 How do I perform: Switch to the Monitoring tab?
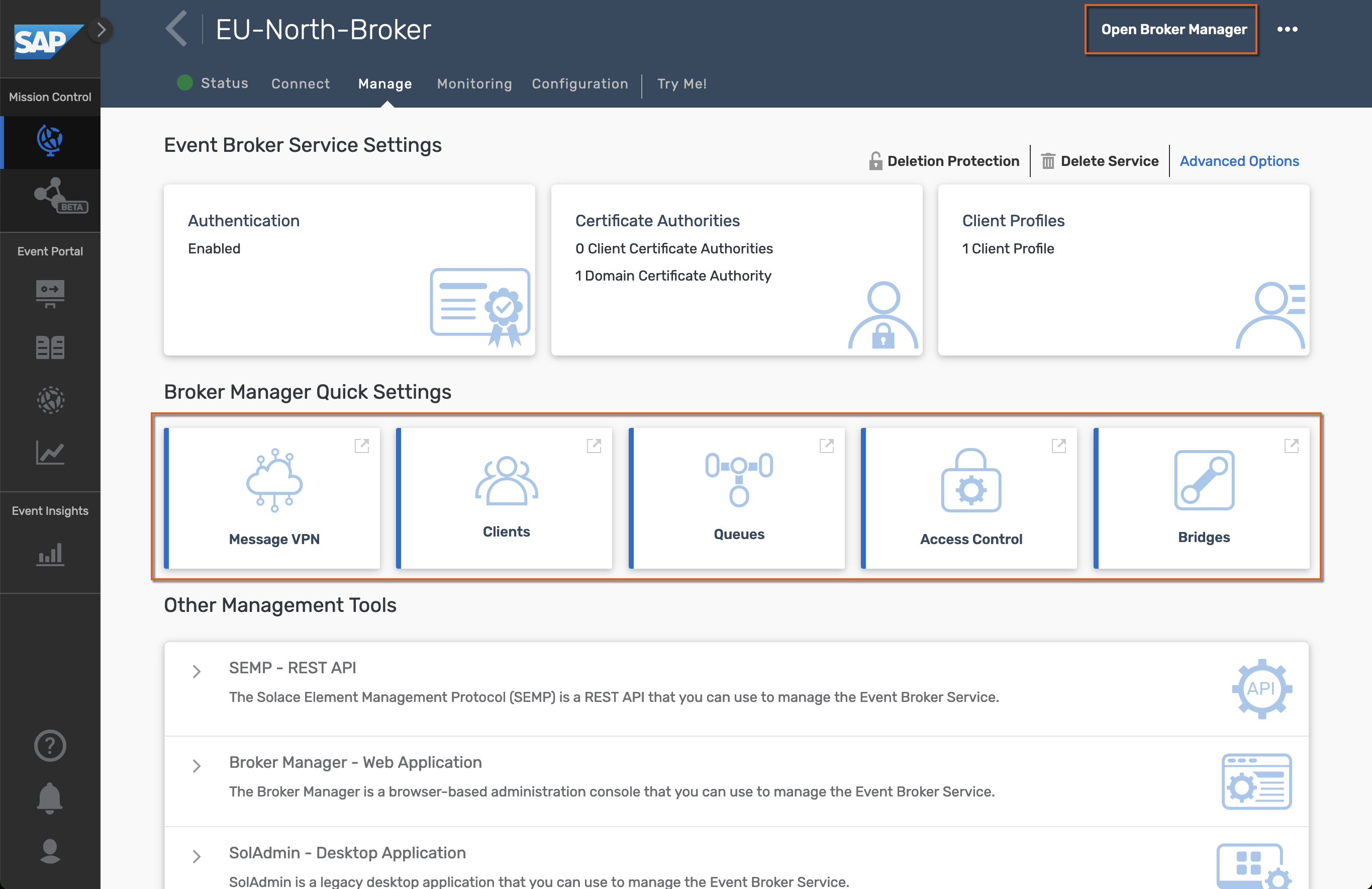click(x=473, y=84)
